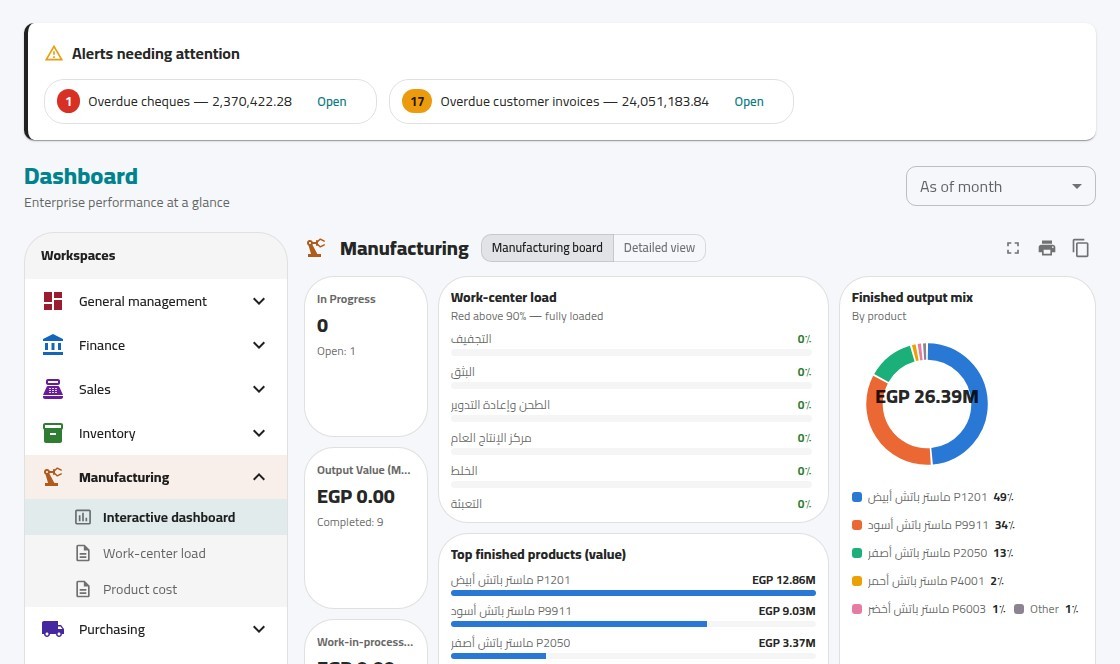Open the Work-center load report

pyautogui.click(x=156, y=553)
